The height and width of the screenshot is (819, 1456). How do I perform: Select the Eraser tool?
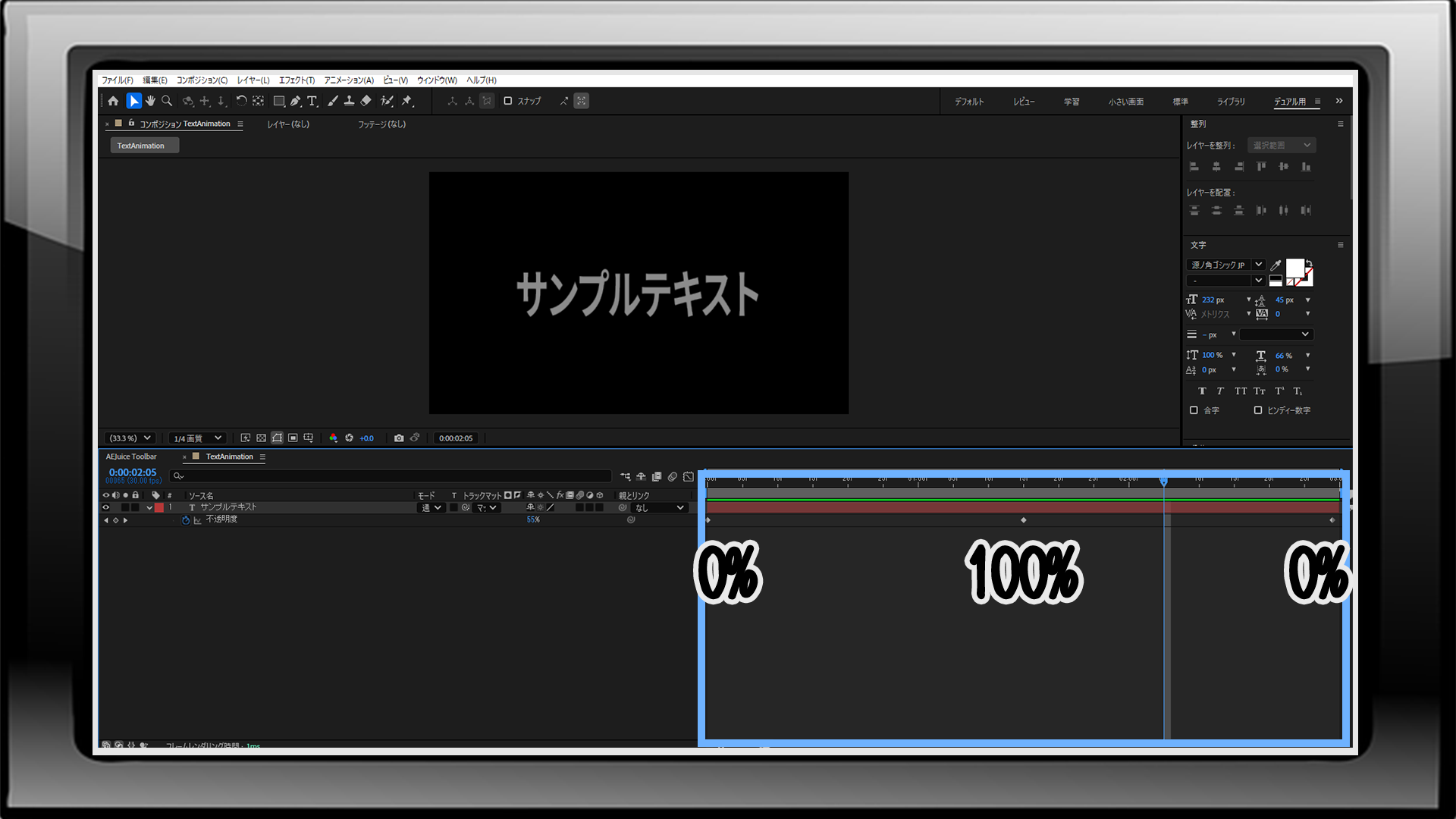(x=366, y=101)
